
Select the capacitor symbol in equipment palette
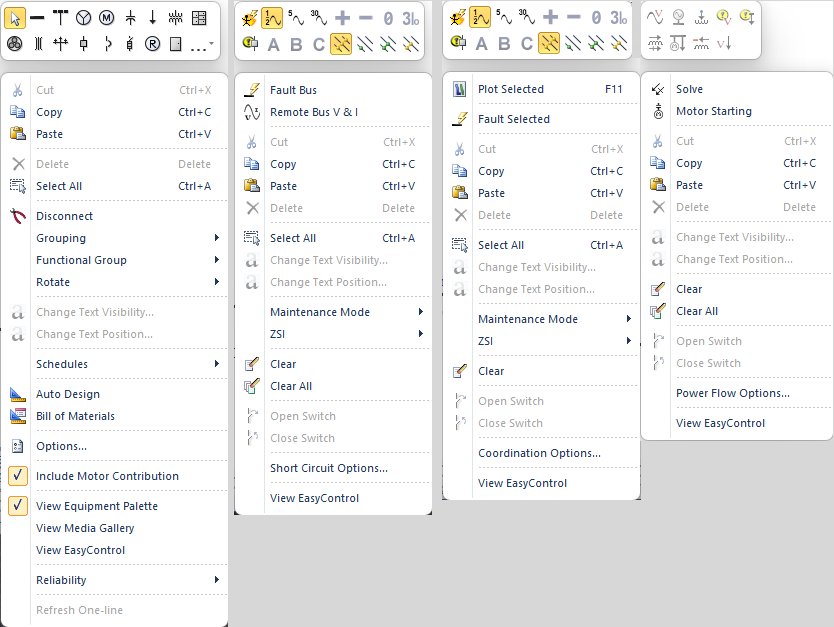pyautogui.click(x=130, y=18)
